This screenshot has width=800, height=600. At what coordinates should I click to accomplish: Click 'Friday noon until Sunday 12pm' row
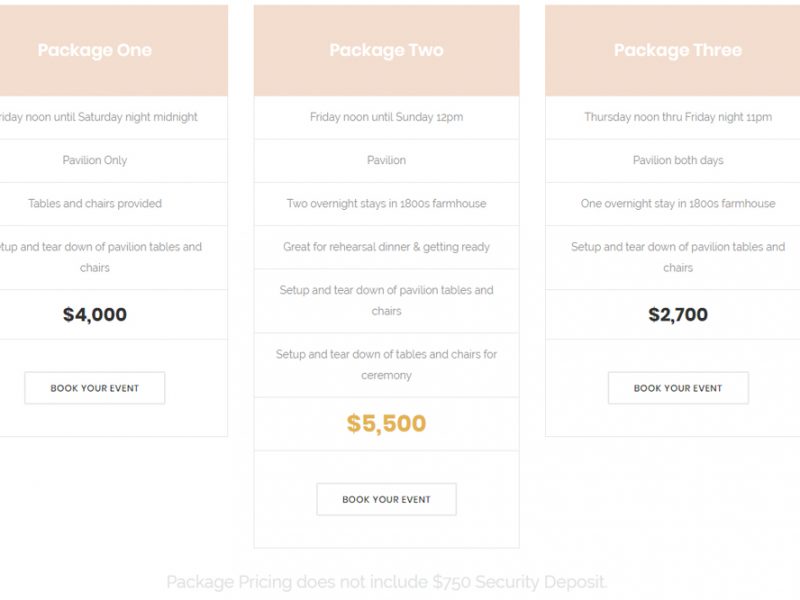[x=386, y=117]
